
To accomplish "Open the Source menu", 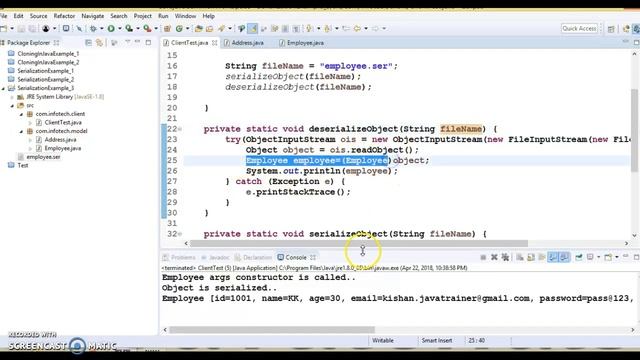I will pyautogui.click(x=38, y=16).
